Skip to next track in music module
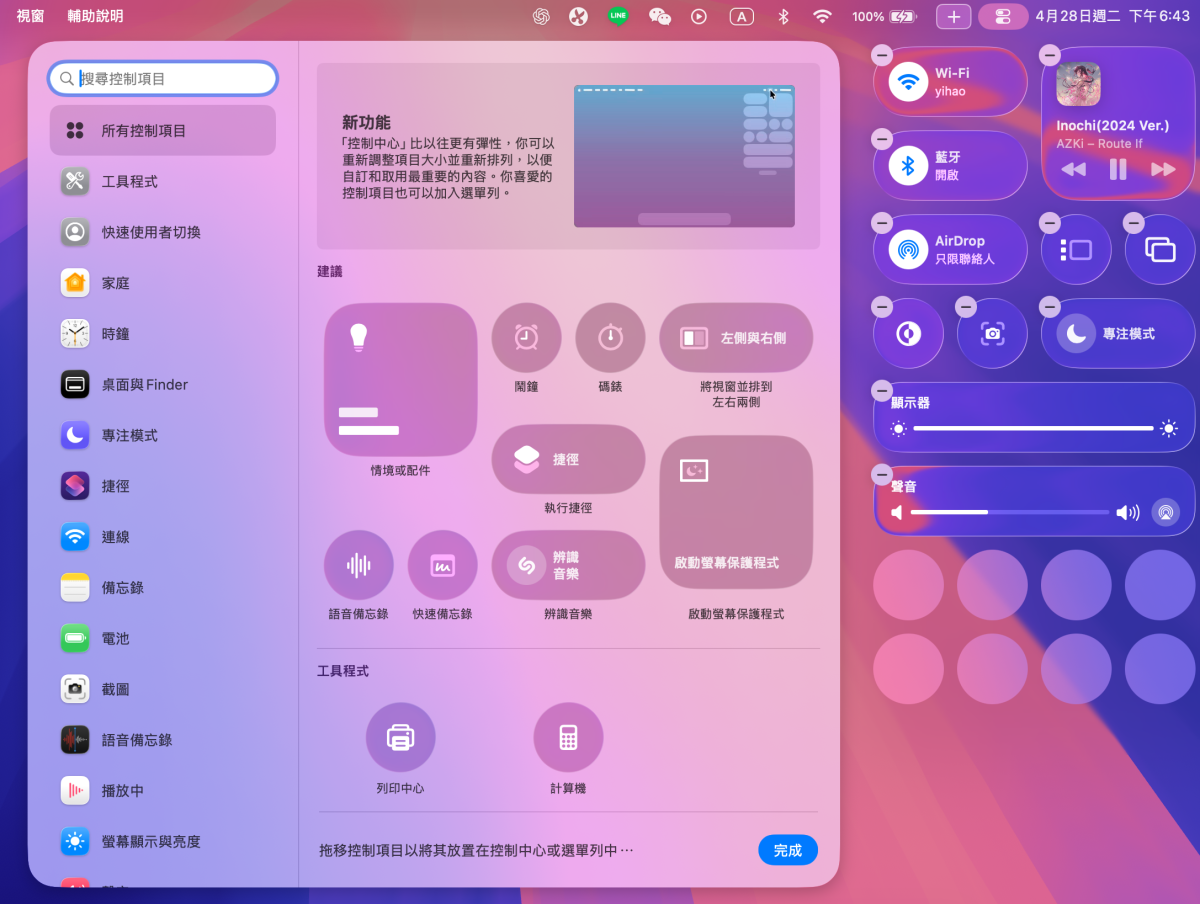 pos(1163,170)
